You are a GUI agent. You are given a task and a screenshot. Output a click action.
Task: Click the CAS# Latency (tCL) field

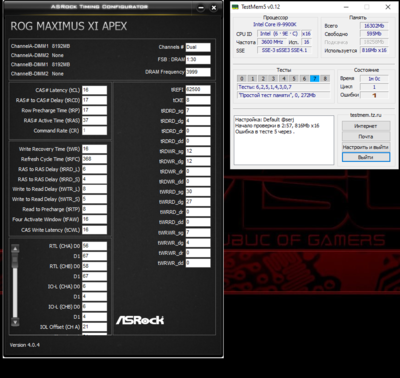point(94,90)
